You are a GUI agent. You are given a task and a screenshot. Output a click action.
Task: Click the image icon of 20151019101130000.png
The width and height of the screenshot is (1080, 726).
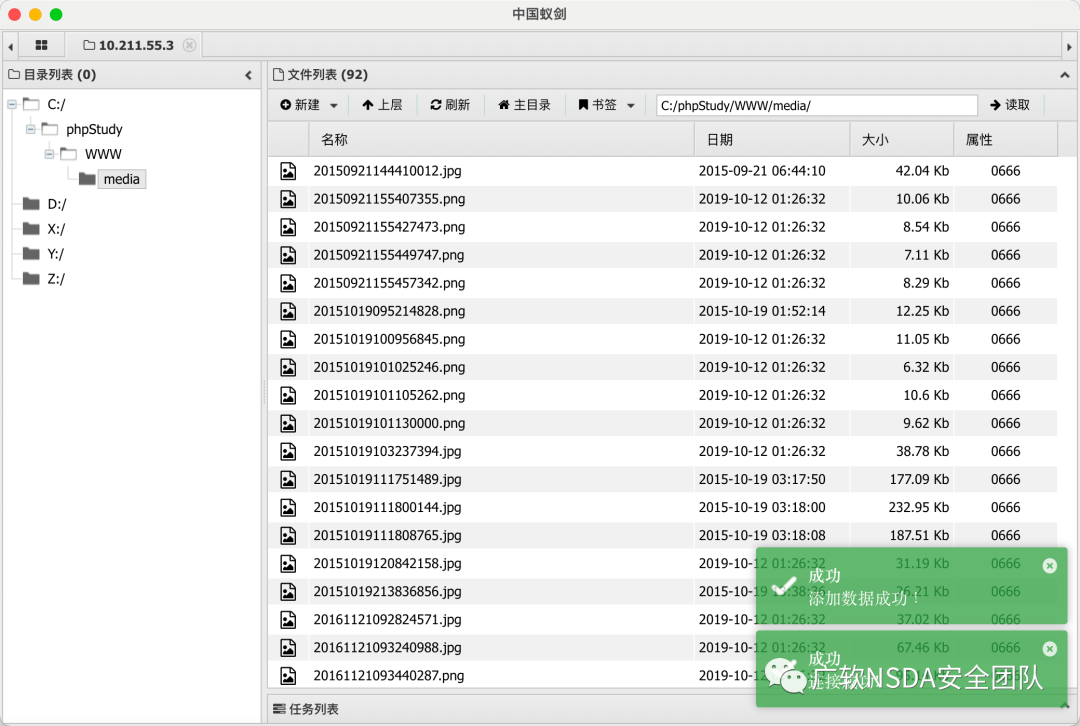point(288,424)
